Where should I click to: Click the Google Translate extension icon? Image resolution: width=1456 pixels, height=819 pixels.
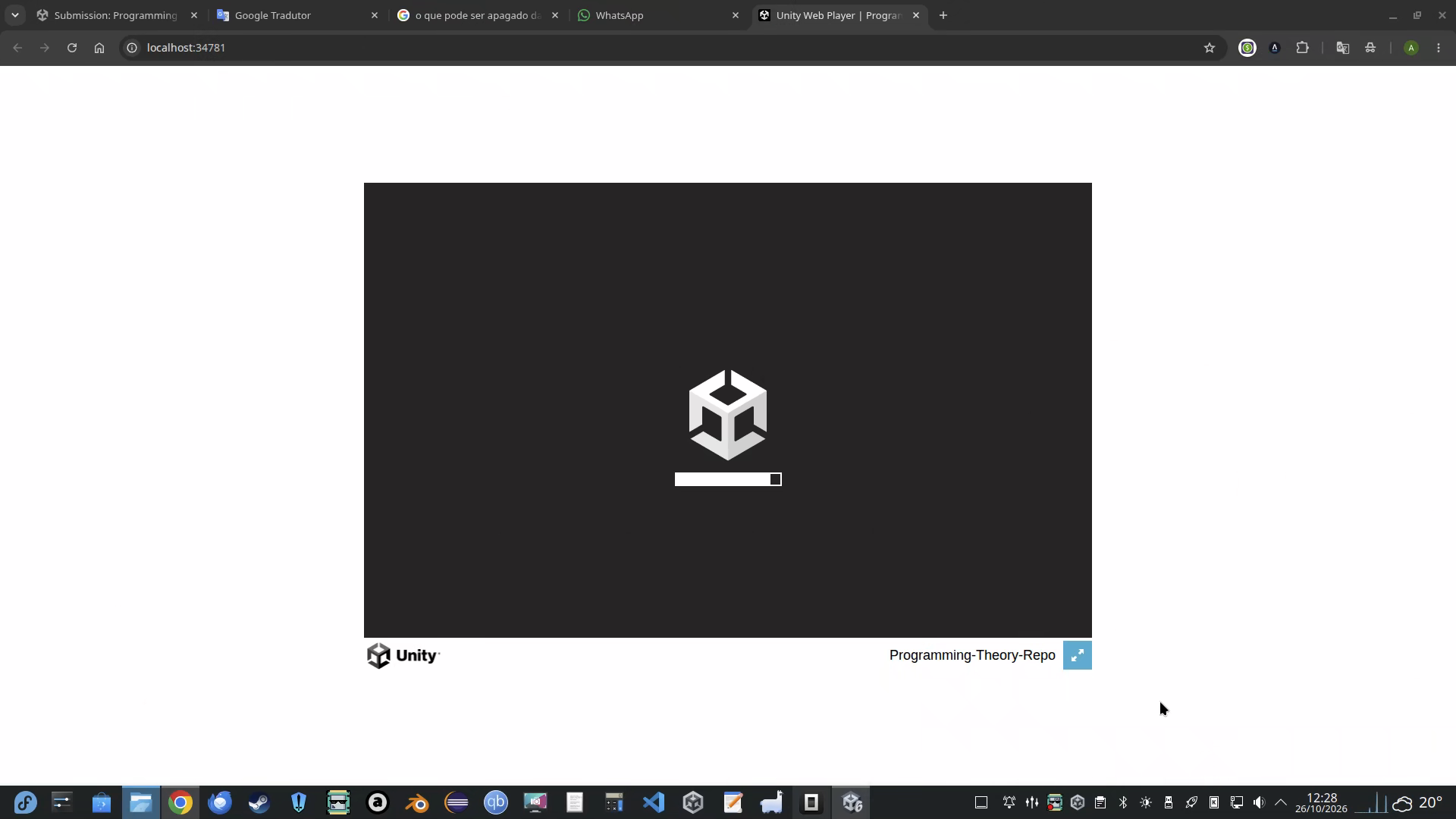pyautogui.click(x=1342, y=48)
